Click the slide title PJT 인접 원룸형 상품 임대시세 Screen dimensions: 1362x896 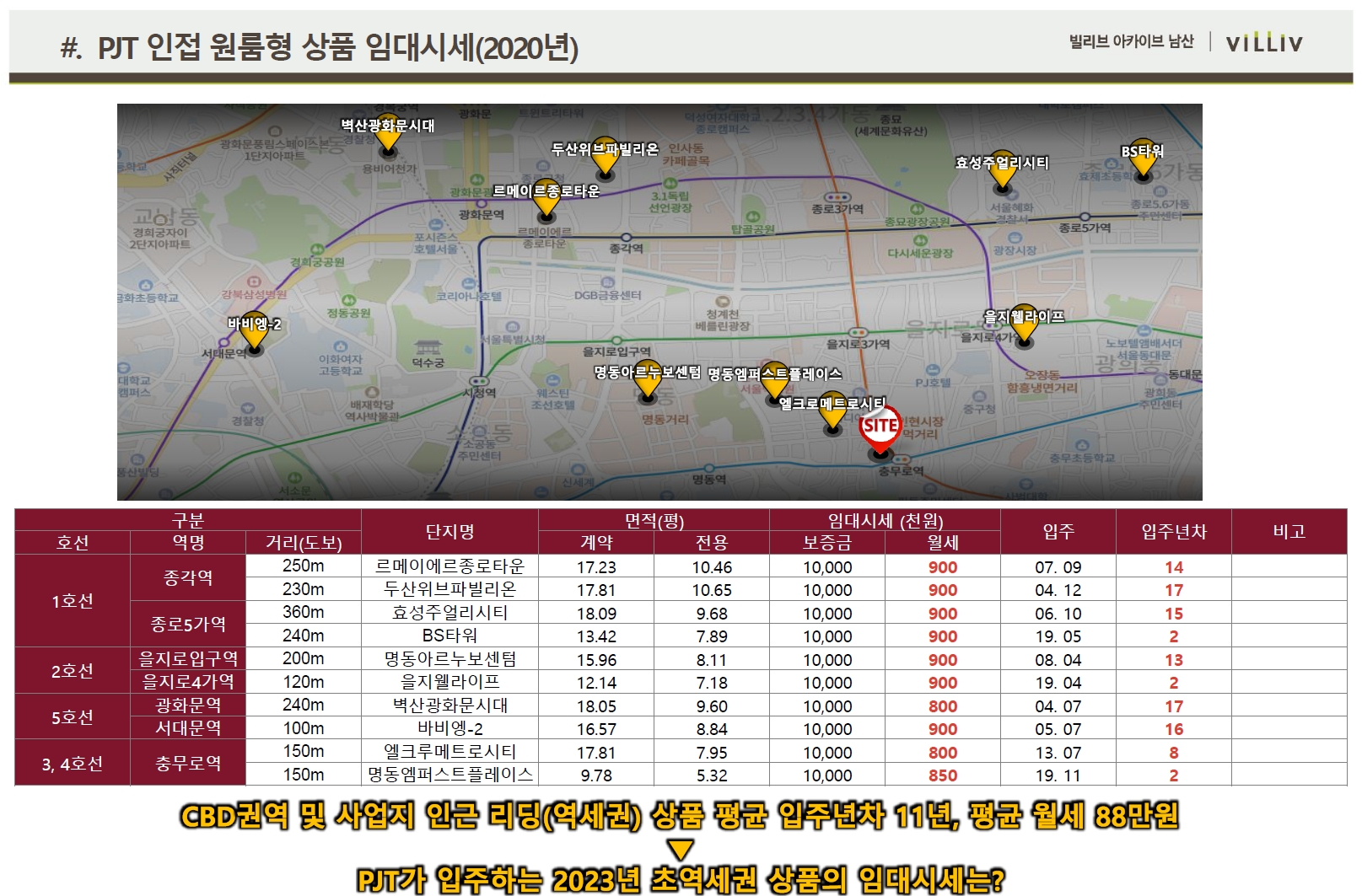pos(320,47)
